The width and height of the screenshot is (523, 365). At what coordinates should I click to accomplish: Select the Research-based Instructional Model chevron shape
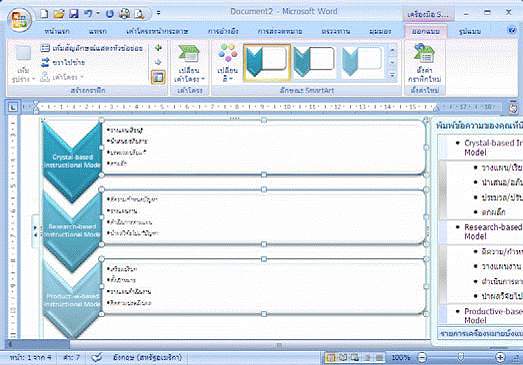tap(72, 231)
